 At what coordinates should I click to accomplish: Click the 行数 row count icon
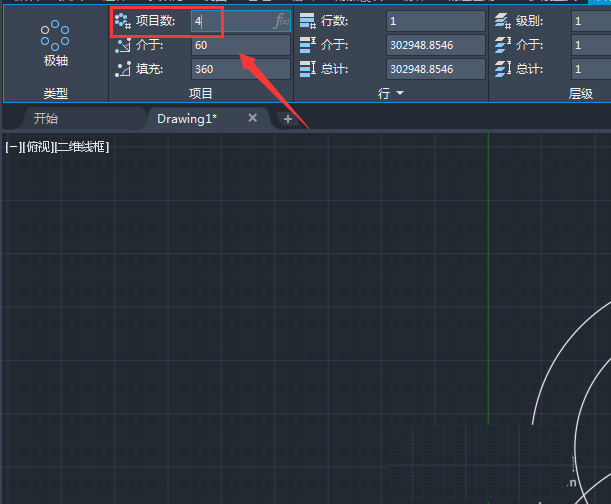(307, 21)
